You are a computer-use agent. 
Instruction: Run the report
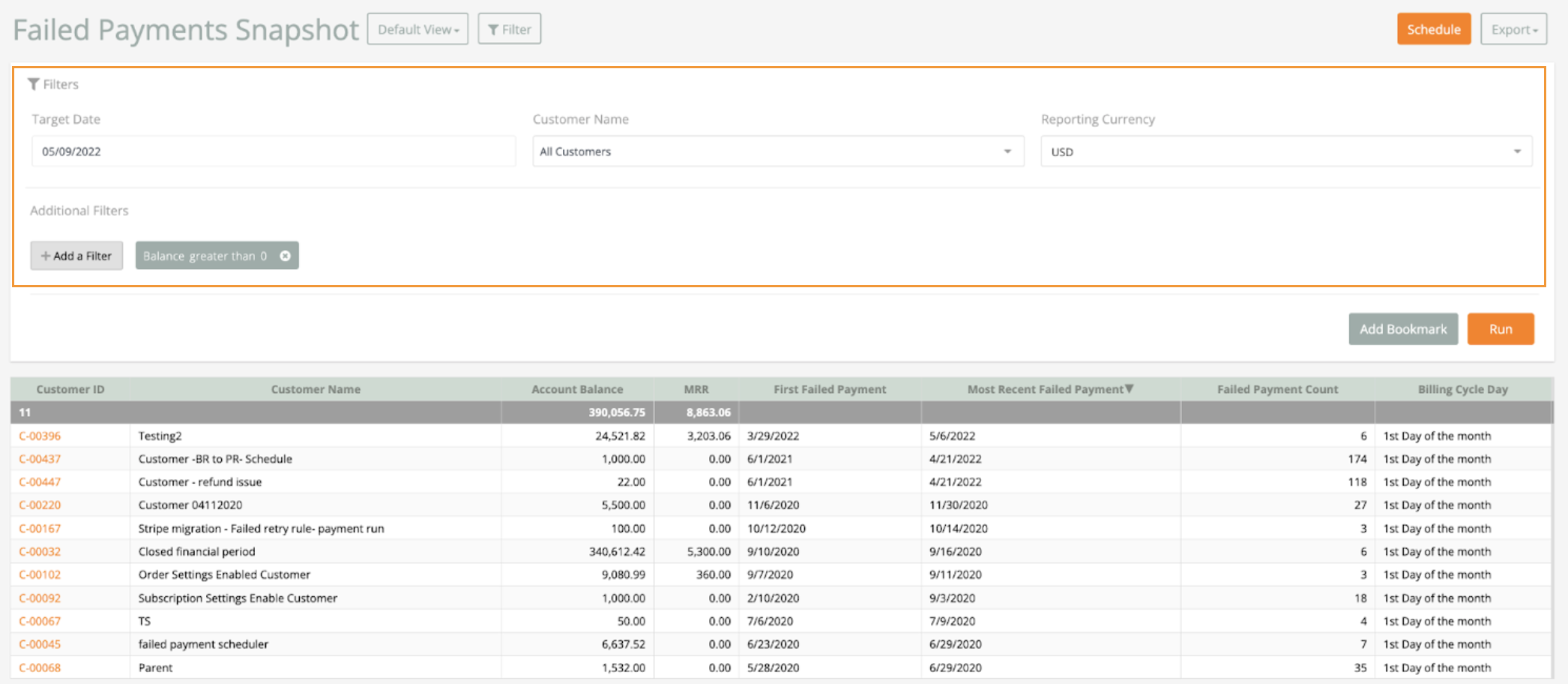(1501, 329)
